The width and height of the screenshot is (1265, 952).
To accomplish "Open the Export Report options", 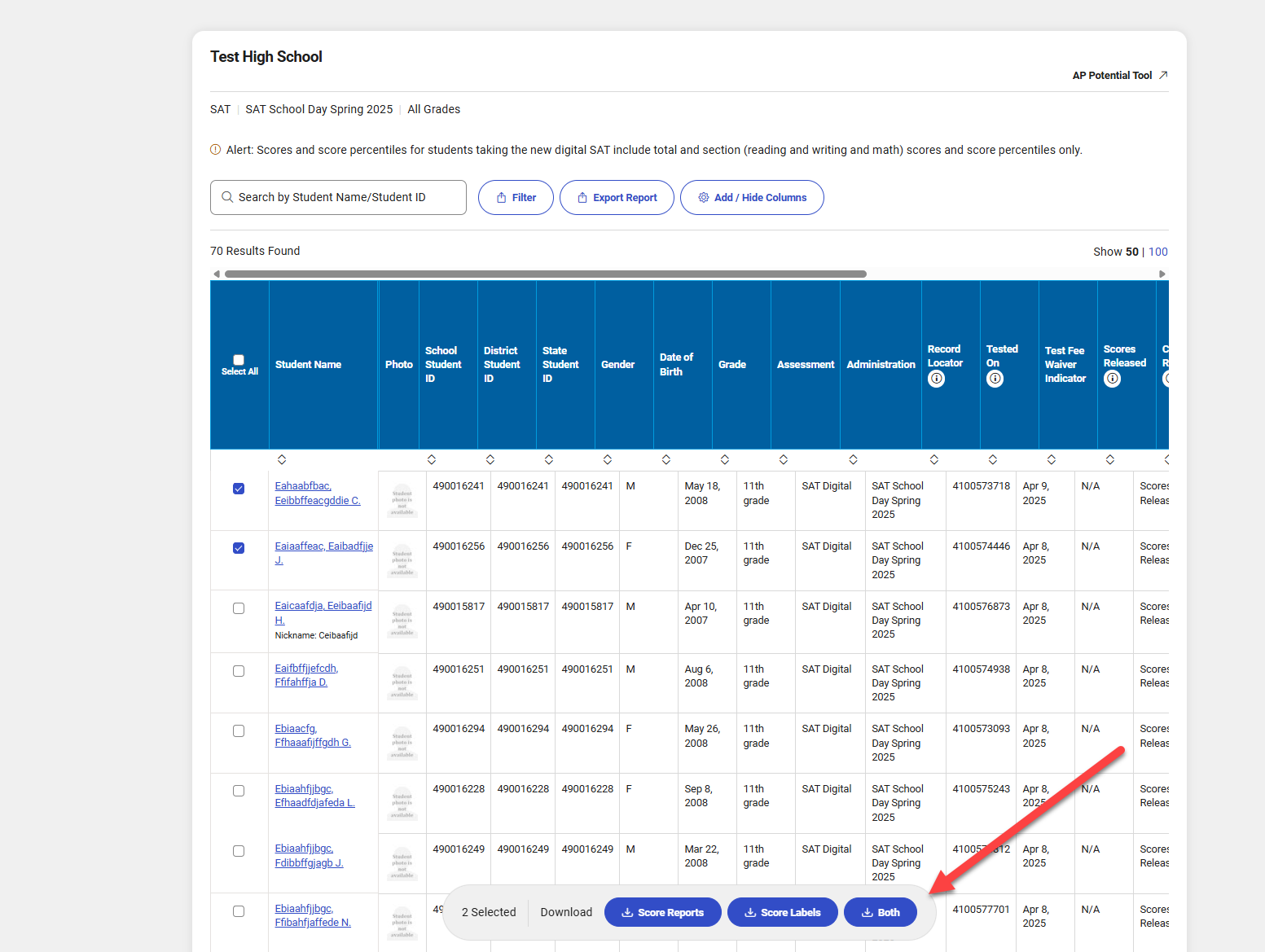I will (x=617, y=198).
